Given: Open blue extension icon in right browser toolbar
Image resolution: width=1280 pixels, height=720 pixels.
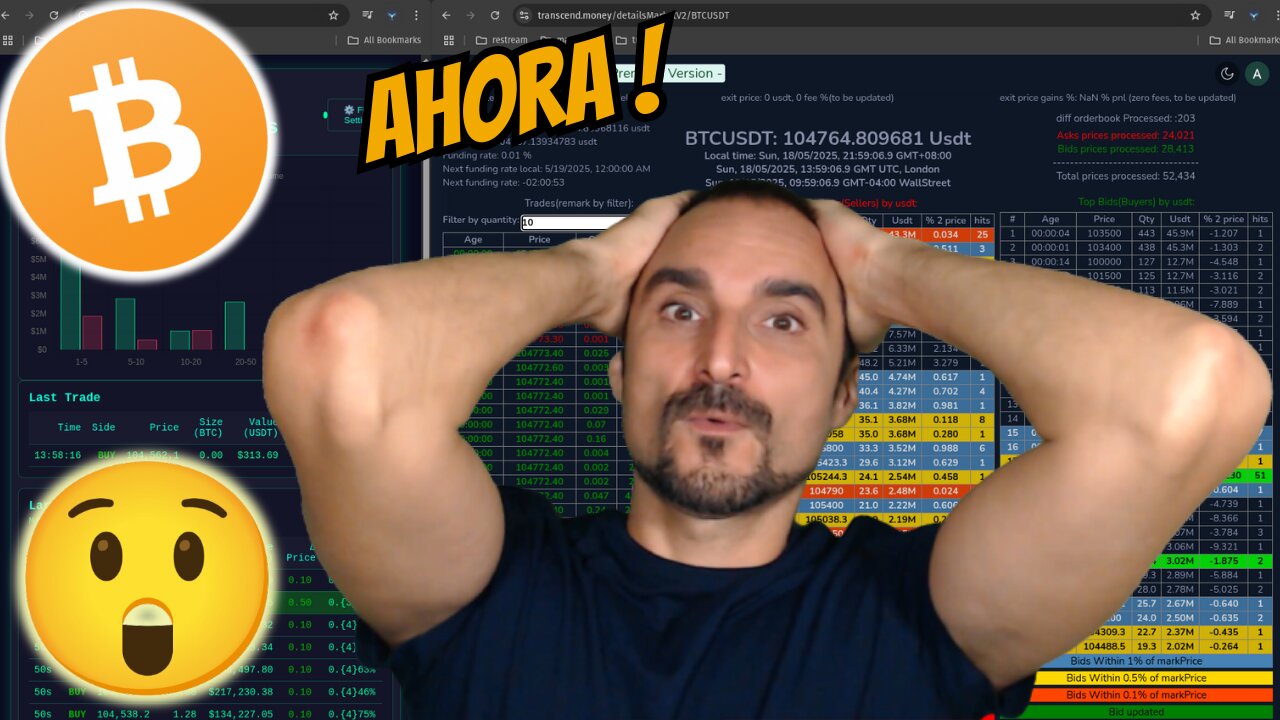Looking at the screenshot, I should click(1253, 16).
